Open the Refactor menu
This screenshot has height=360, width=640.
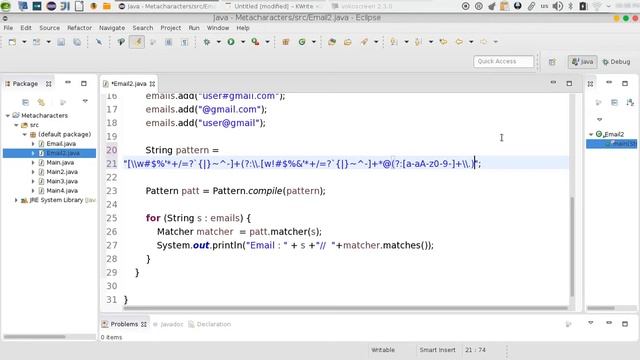[x=79, y=28]
